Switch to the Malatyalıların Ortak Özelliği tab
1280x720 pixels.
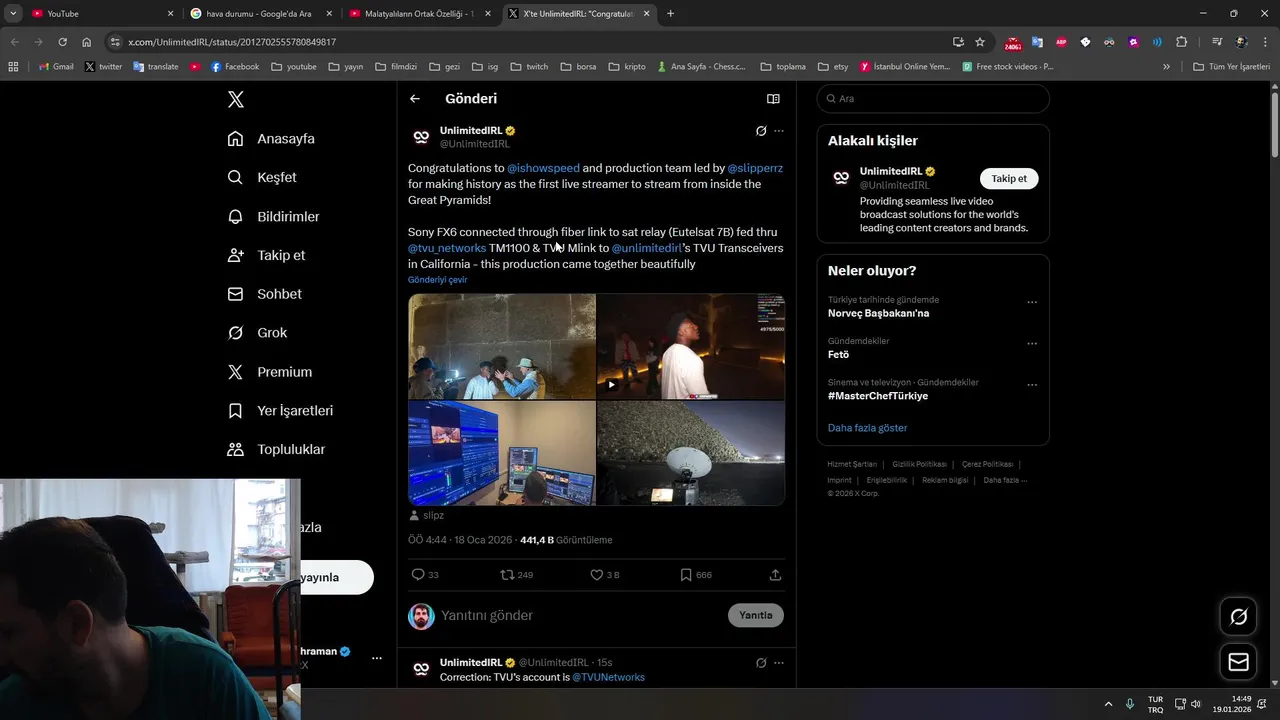click(x=419, y=14)
